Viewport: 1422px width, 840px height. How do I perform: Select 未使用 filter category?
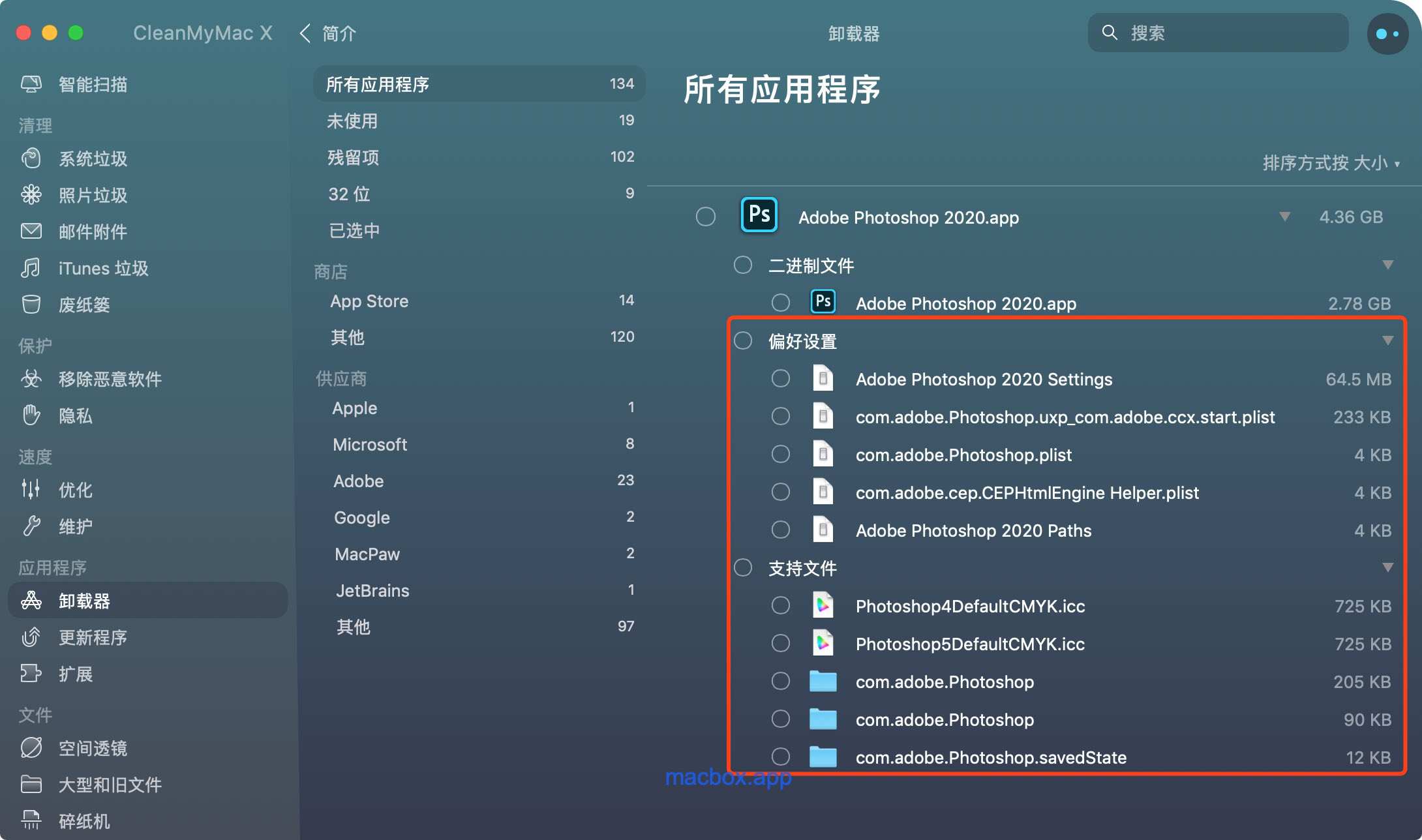(x=479, y=121)
